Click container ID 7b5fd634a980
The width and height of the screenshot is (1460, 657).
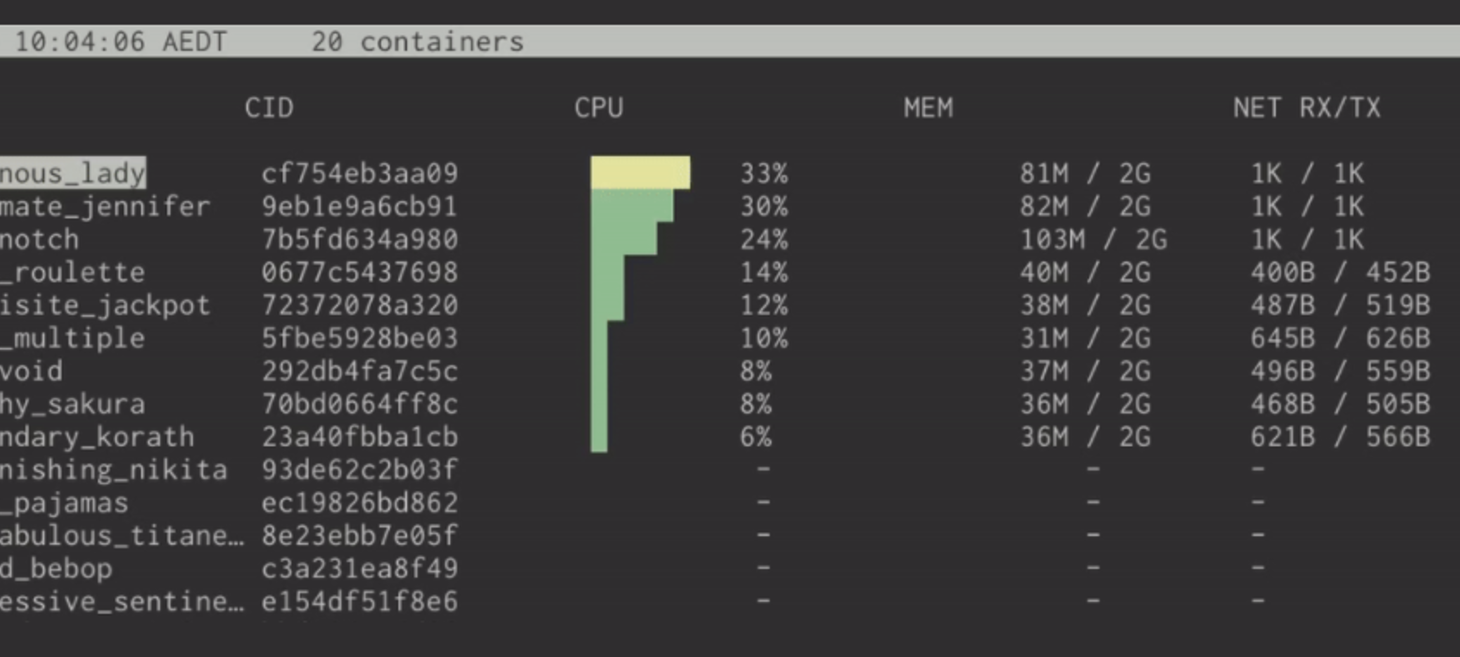(x=359, y=239)
